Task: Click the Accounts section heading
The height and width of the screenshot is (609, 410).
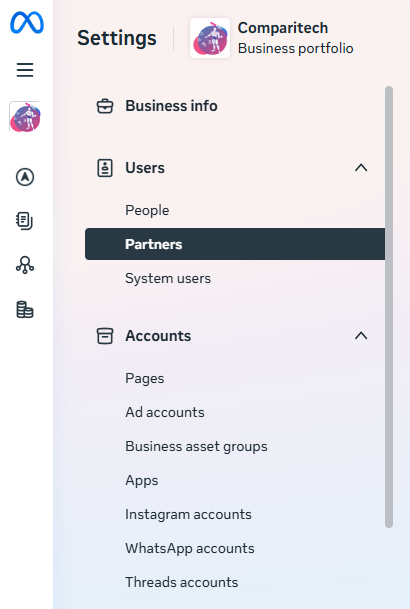Action: 158,336
